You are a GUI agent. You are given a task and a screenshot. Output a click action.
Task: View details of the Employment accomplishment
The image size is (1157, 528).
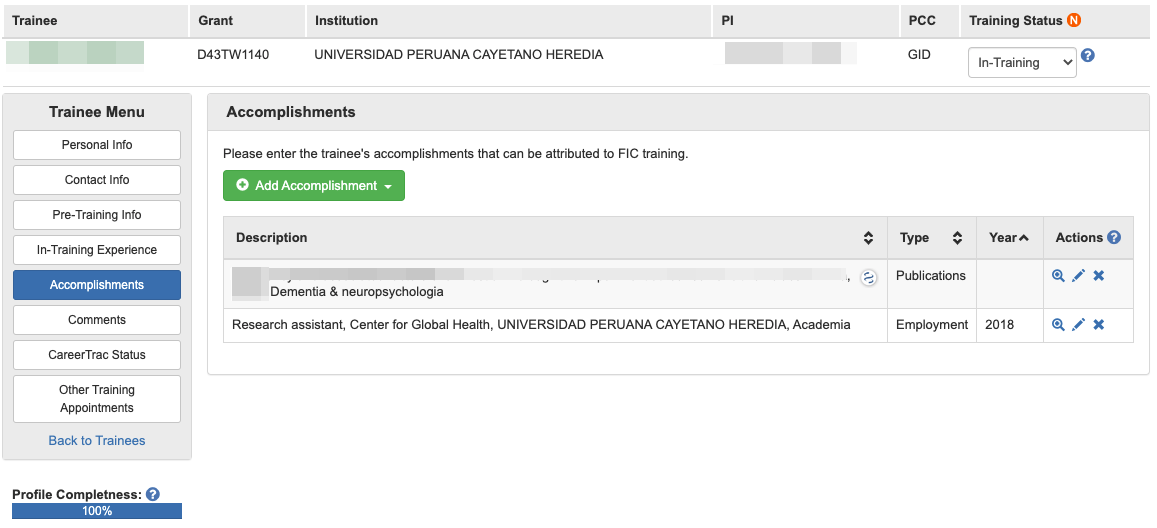coord(1058,325)
